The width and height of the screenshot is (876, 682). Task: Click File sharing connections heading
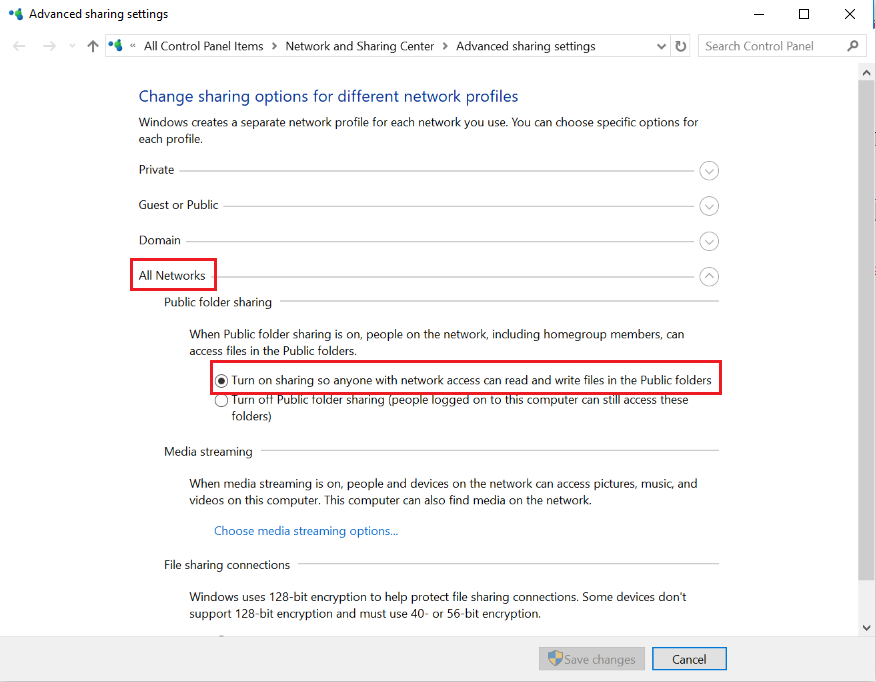(x=227, y=565)
